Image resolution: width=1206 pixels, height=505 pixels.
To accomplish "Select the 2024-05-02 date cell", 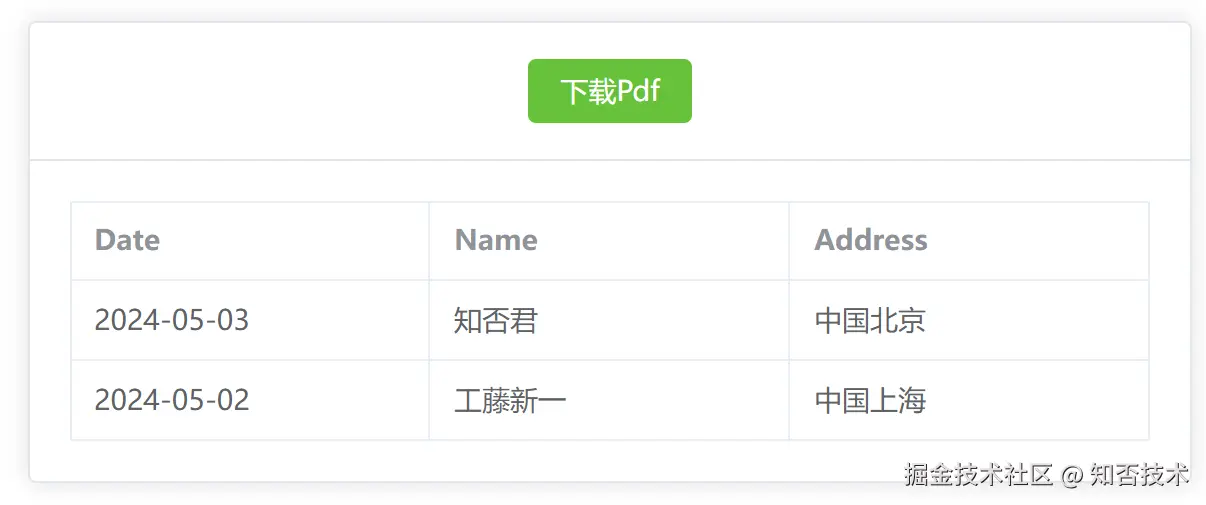I will pos(171,400).
